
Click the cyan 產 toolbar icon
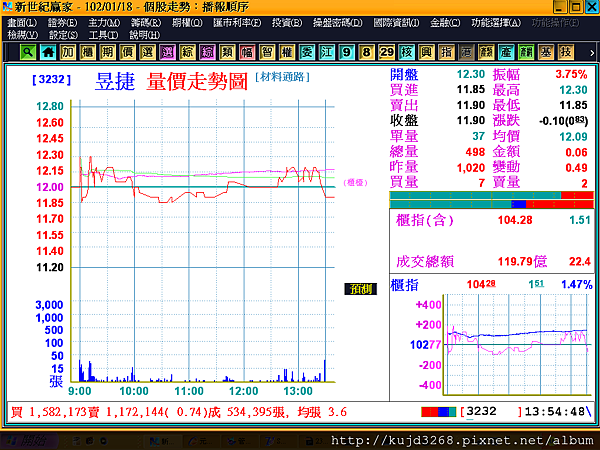(x=505, y=52)
